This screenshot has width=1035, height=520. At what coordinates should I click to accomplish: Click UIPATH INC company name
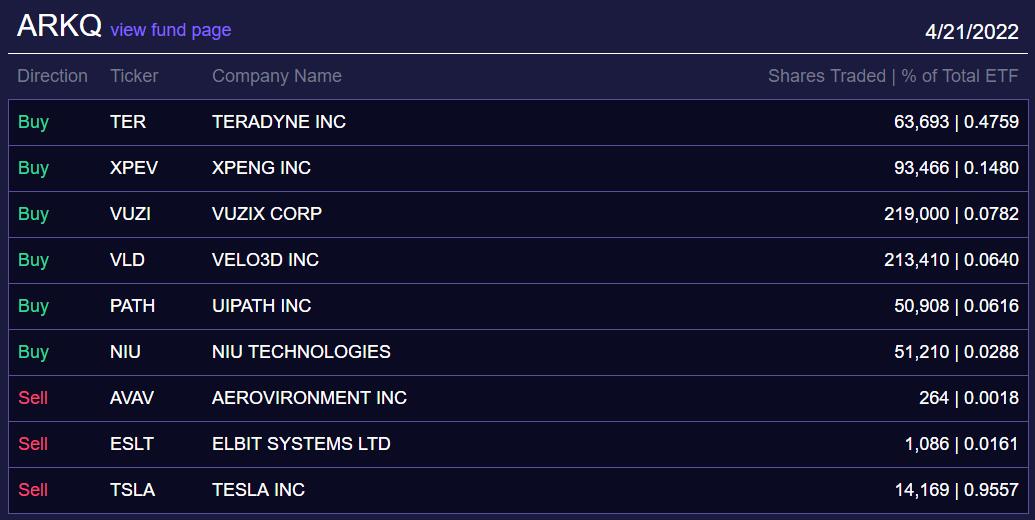click(x=261, y=306)
